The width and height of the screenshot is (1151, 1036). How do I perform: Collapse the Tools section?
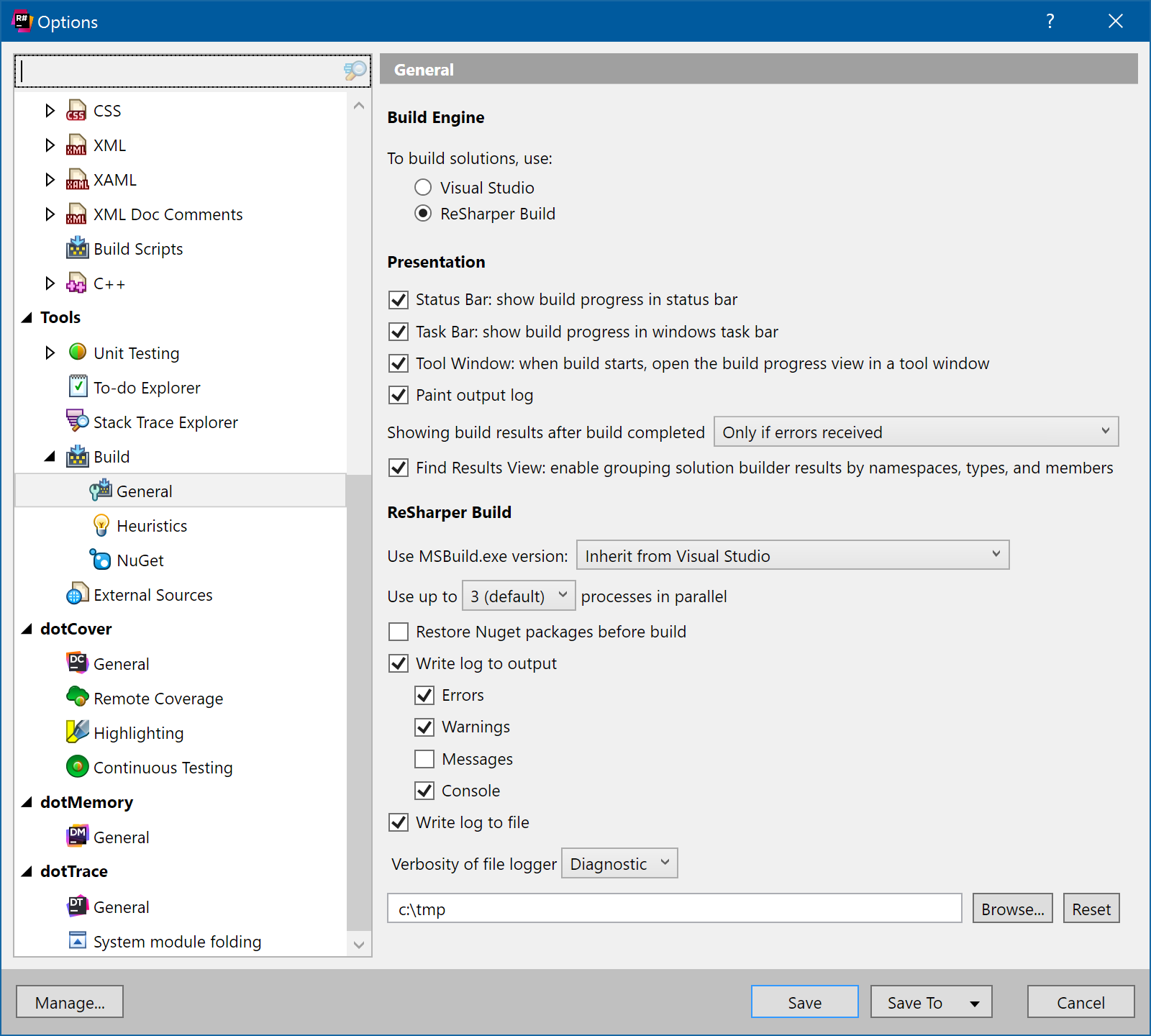pos(27,317)
